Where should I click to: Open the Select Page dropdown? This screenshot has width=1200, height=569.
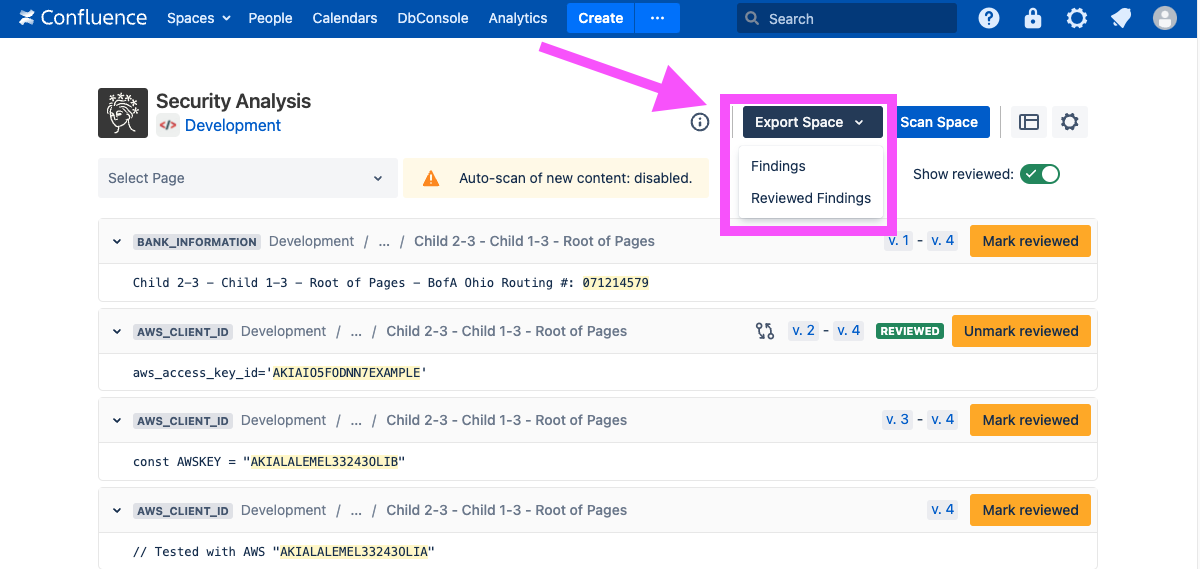pos(246,178)
